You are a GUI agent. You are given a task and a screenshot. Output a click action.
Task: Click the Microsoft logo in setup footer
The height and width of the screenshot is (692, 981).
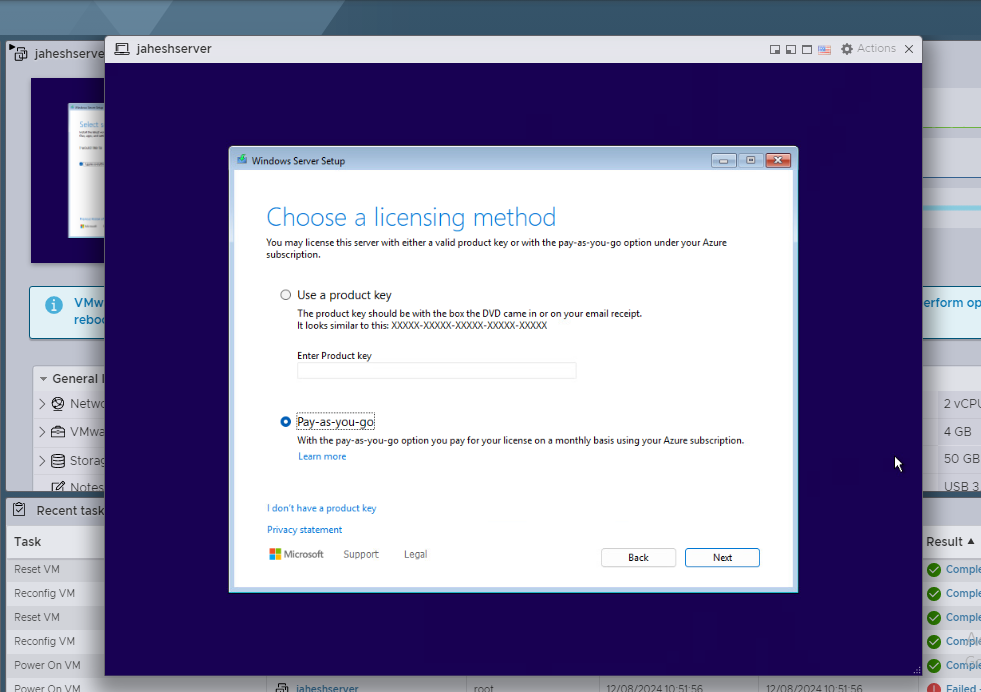296,554
